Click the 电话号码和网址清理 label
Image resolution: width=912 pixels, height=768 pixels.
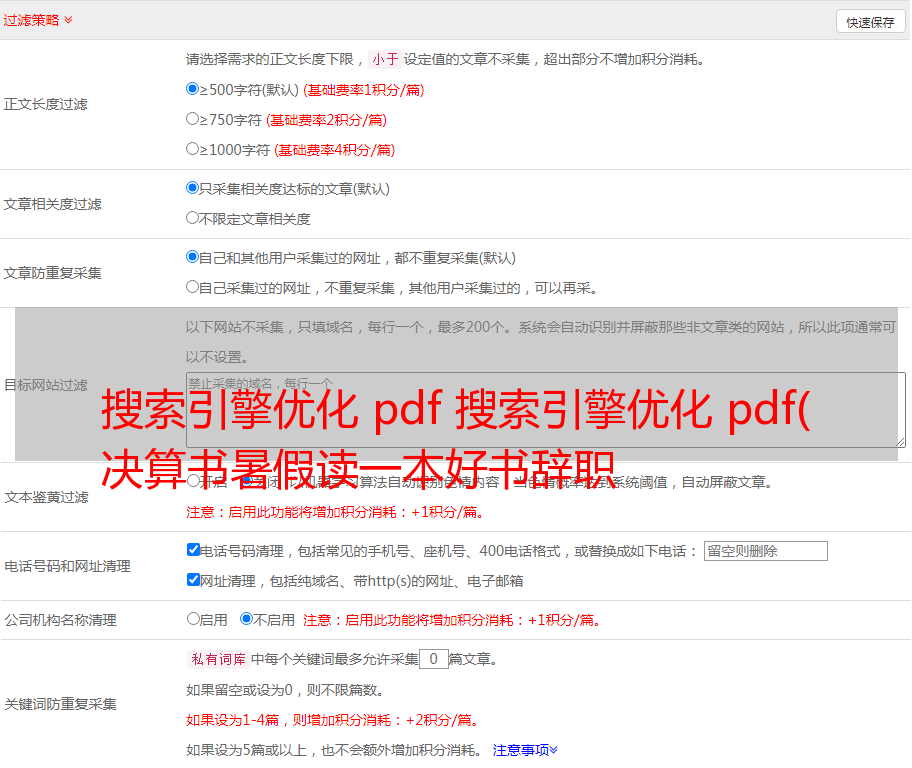(x=67, y=566)
